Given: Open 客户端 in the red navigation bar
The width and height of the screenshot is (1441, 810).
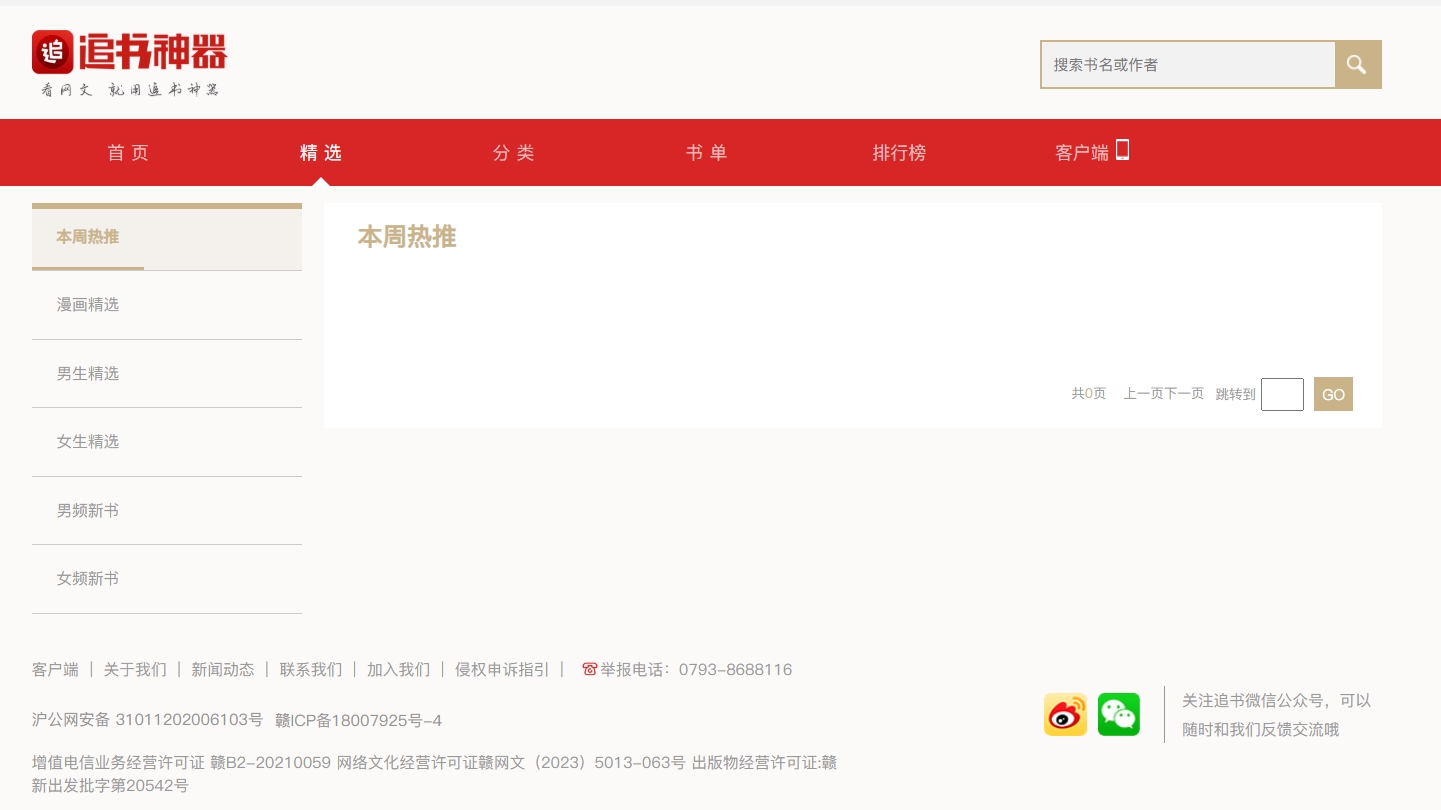Looking at the screenshot, I should click(x=1082, y=153).
